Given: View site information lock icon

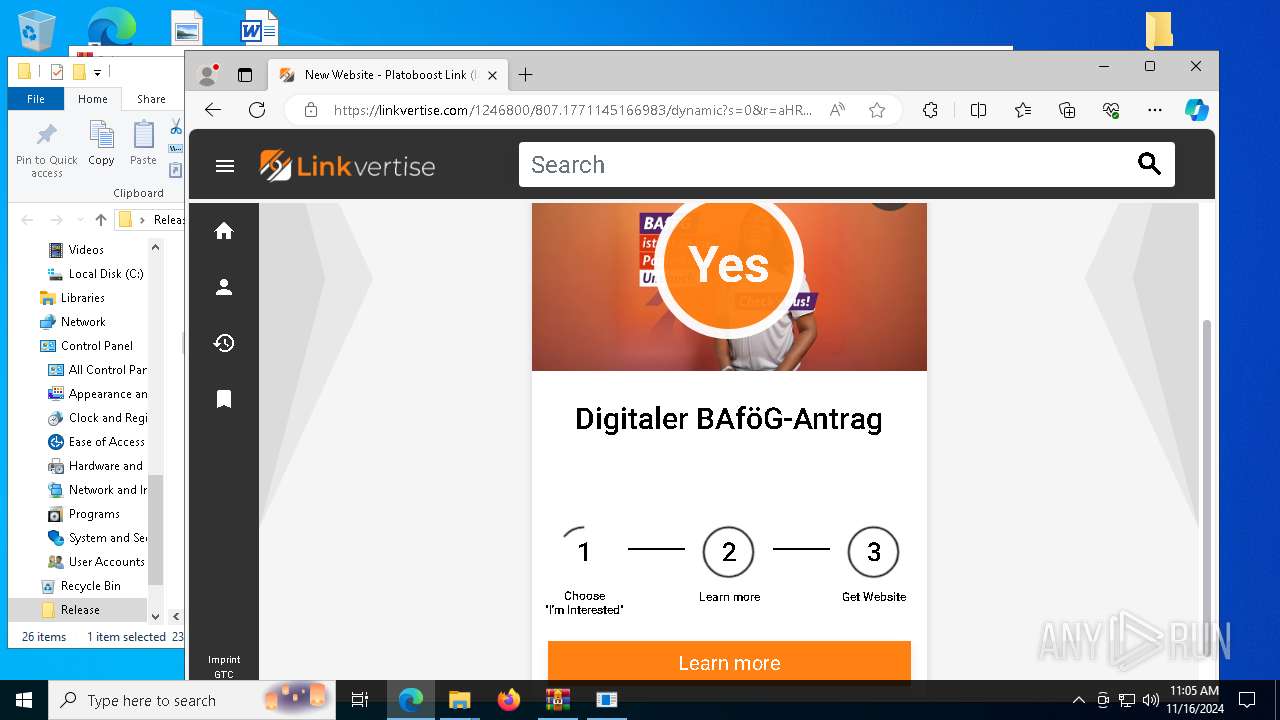Looking at the screenshot, I should (x=311, y=110).
